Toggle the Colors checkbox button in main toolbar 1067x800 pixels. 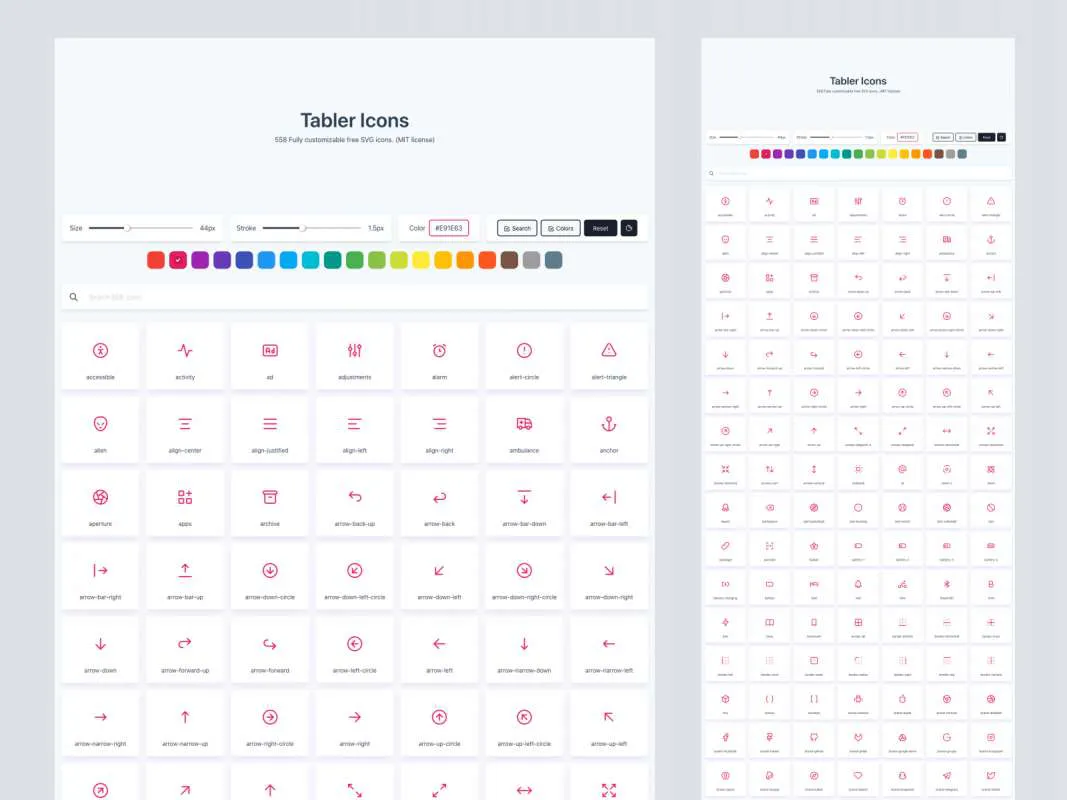(560, 228)
